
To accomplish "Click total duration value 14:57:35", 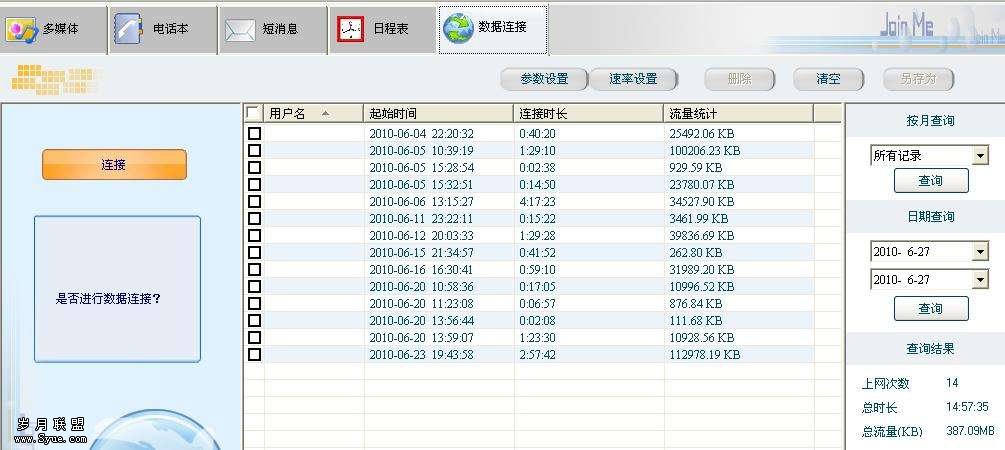I will [967, 407].
